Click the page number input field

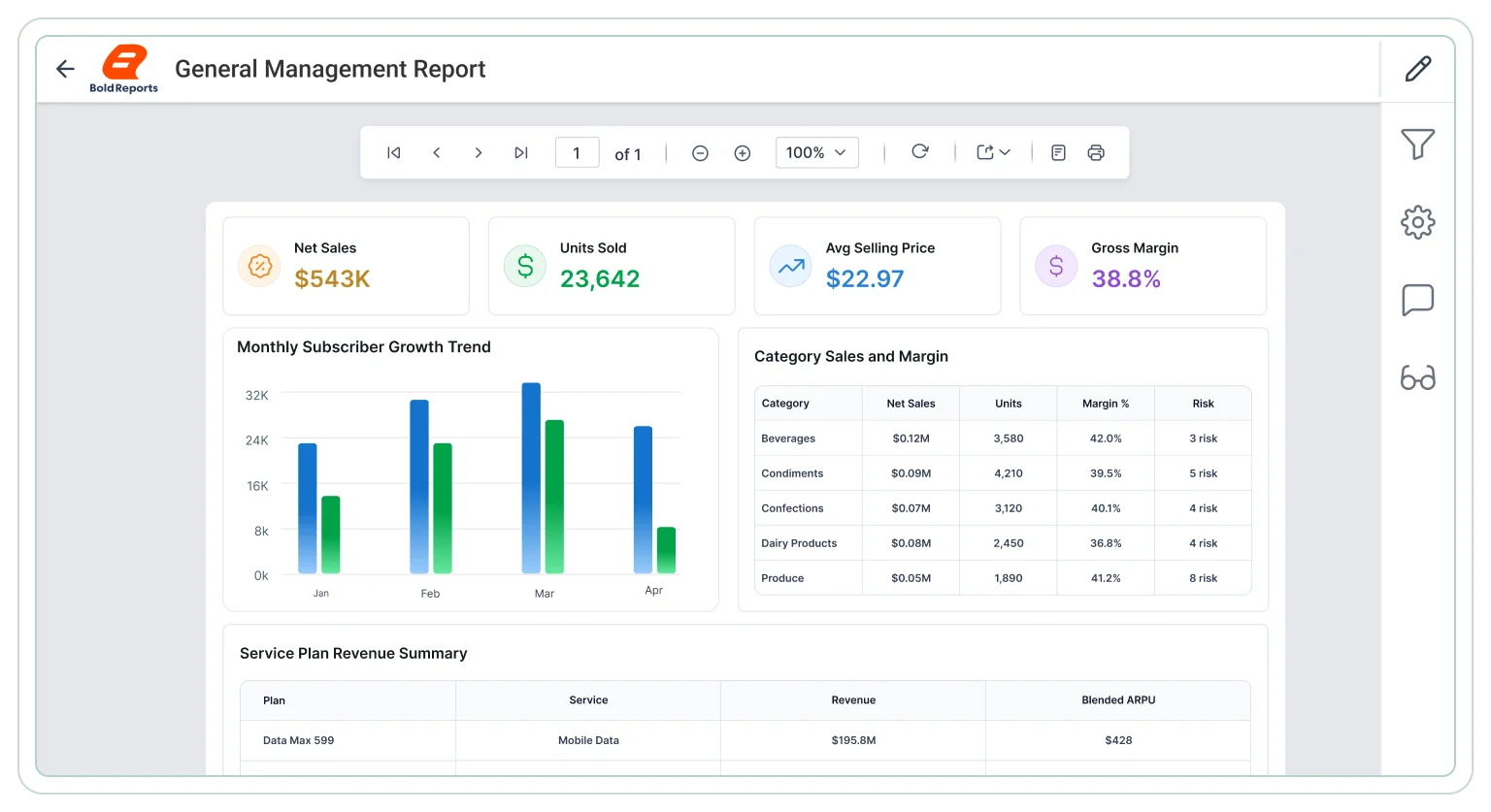577,152
